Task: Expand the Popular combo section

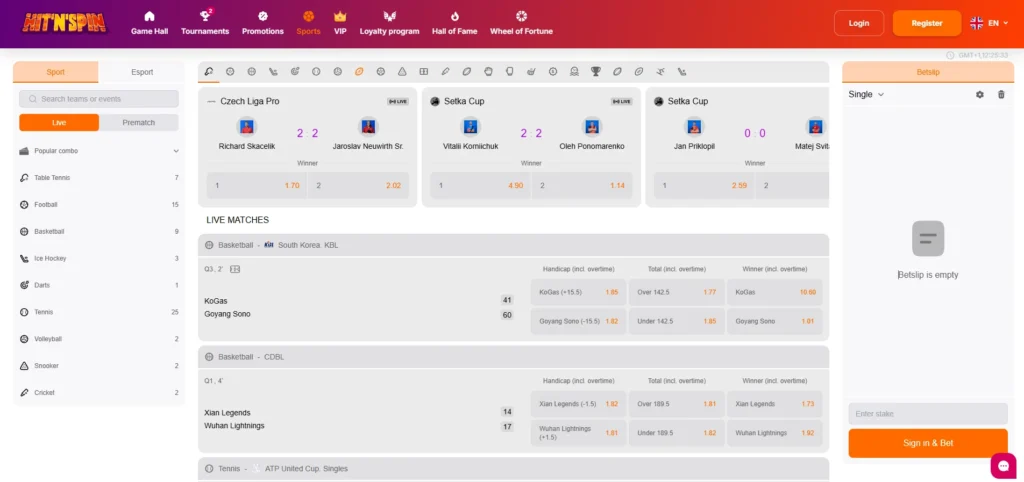Action: tap(99, 151)
